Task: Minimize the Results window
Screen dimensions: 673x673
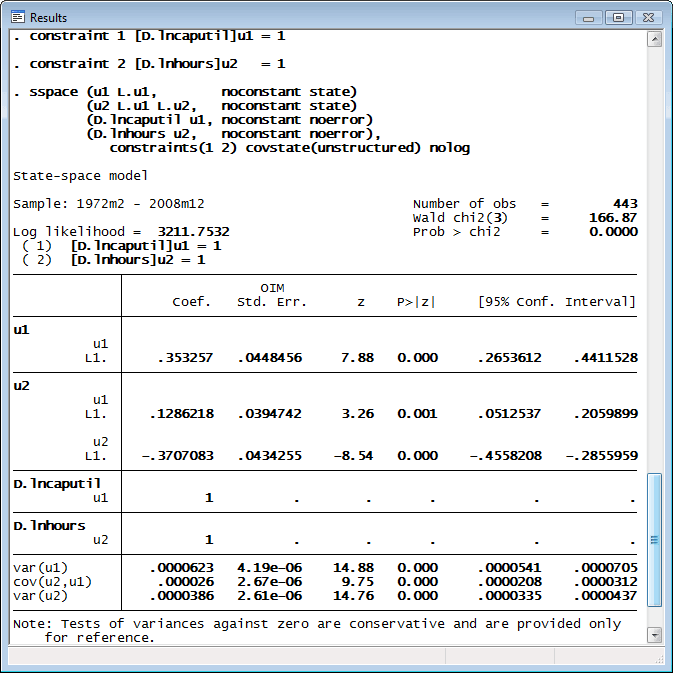Action: (588, 18)
